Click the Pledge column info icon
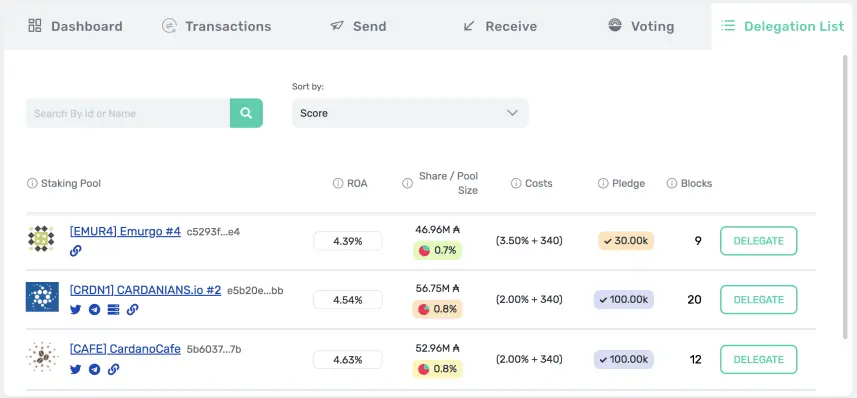Viewport: 857px width, 398px height. pyautogui.click(x=603, y=183)
